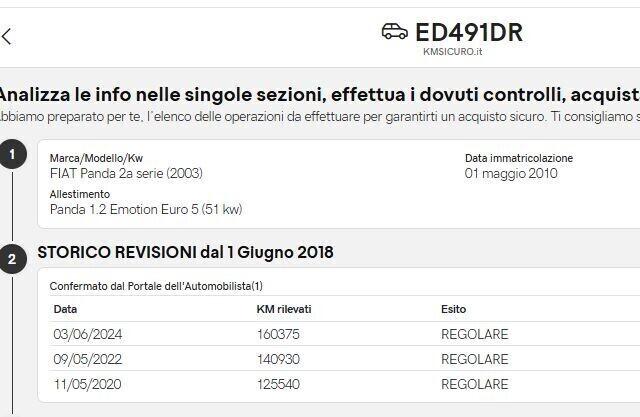Click the 125540 km reading
This screenshot has width=640, height=417.
[278, 384]
